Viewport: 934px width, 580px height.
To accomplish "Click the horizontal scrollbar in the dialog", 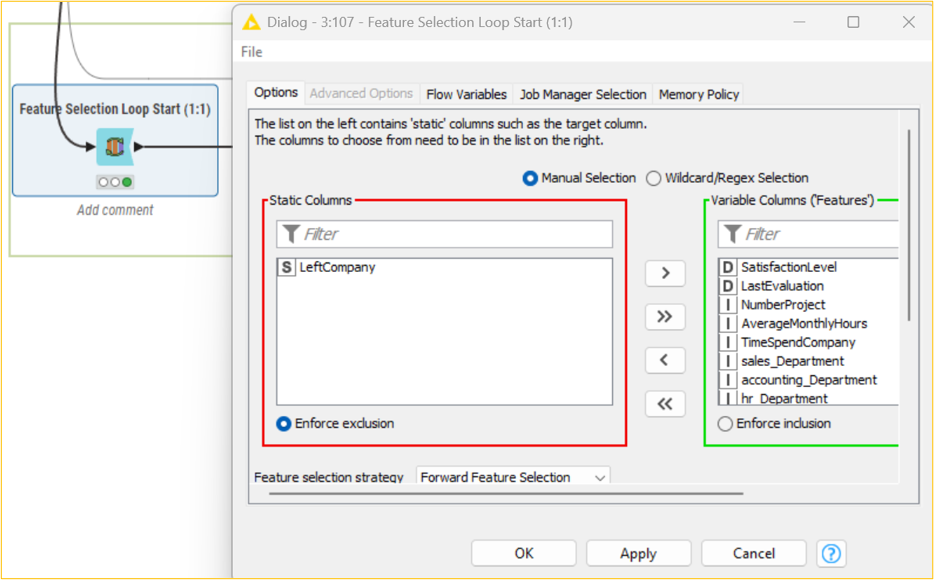I will 506,494.
